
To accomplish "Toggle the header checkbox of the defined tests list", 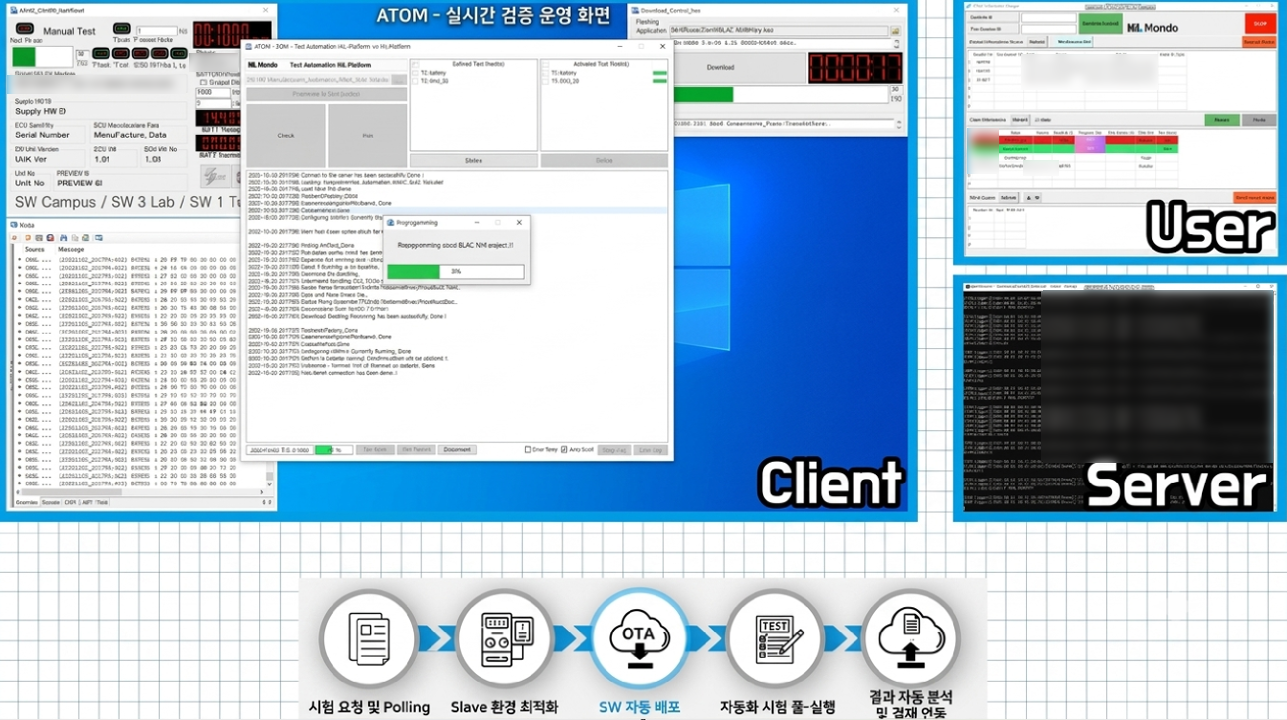I will (416, 64).
